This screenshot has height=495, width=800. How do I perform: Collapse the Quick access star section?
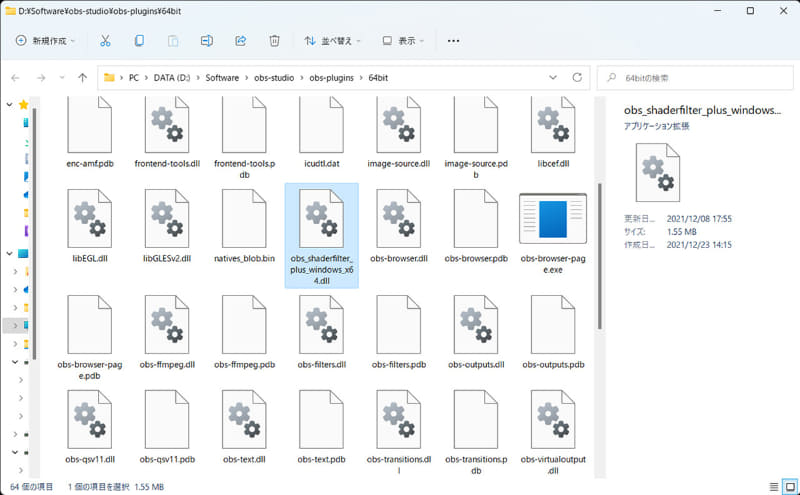click(9, 105)
